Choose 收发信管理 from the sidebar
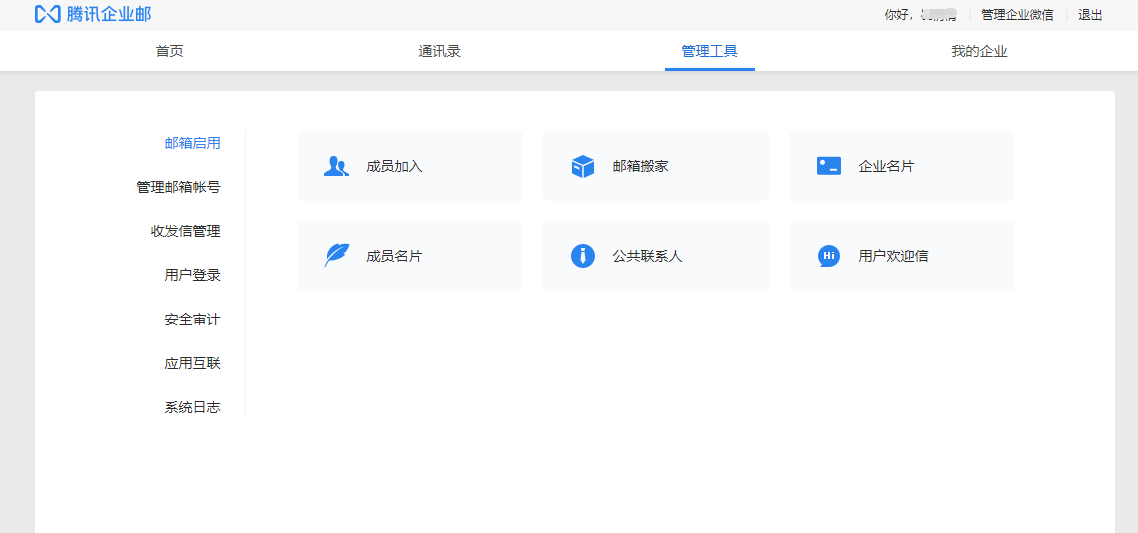 pos(185,231)
